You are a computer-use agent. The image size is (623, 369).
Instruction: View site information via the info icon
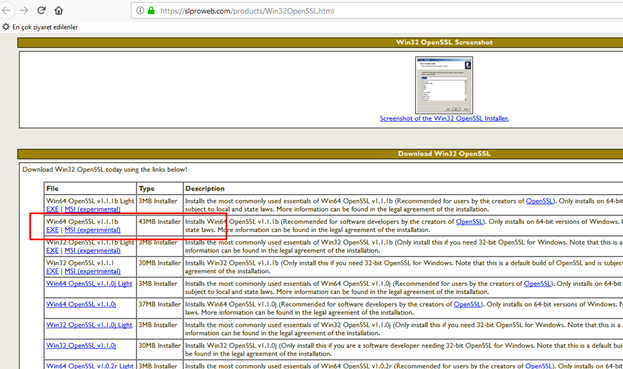tap(140, 11)
